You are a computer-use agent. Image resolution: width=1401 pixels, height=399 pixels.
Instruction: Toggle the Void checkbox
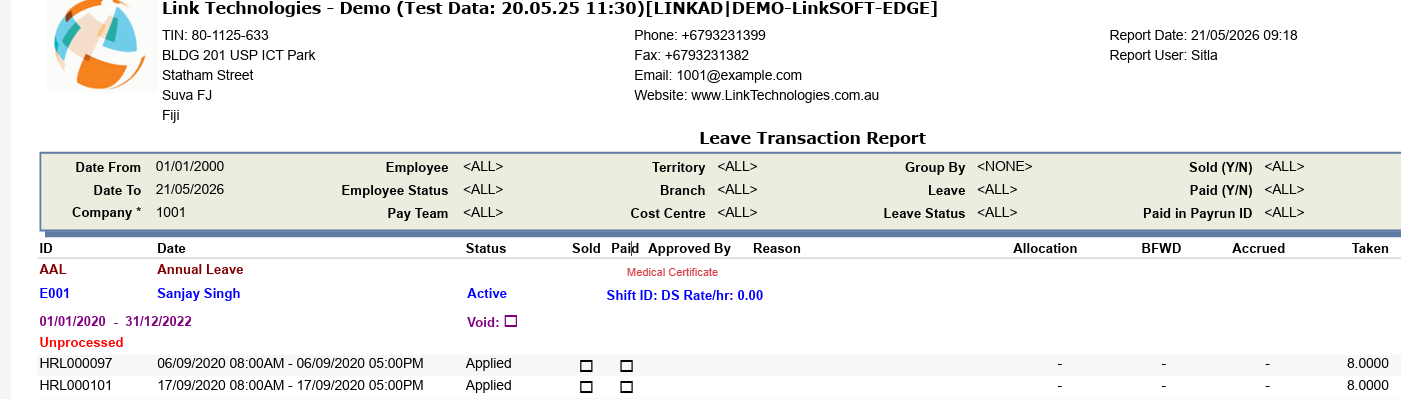tap(511, 322)
